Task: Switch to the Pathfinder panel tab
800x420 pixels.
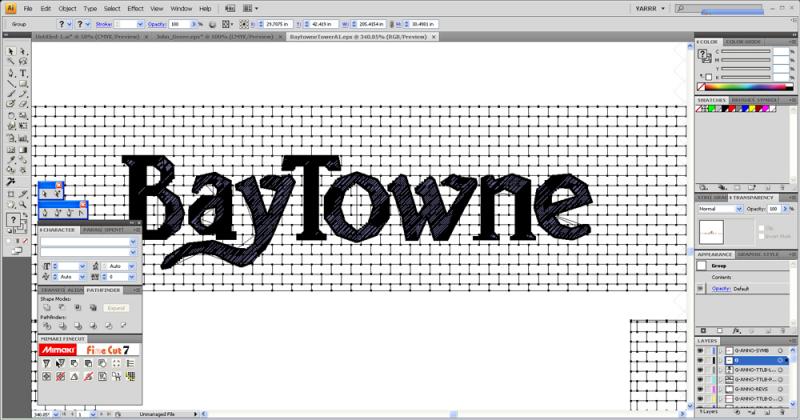Action: point(103,290)
